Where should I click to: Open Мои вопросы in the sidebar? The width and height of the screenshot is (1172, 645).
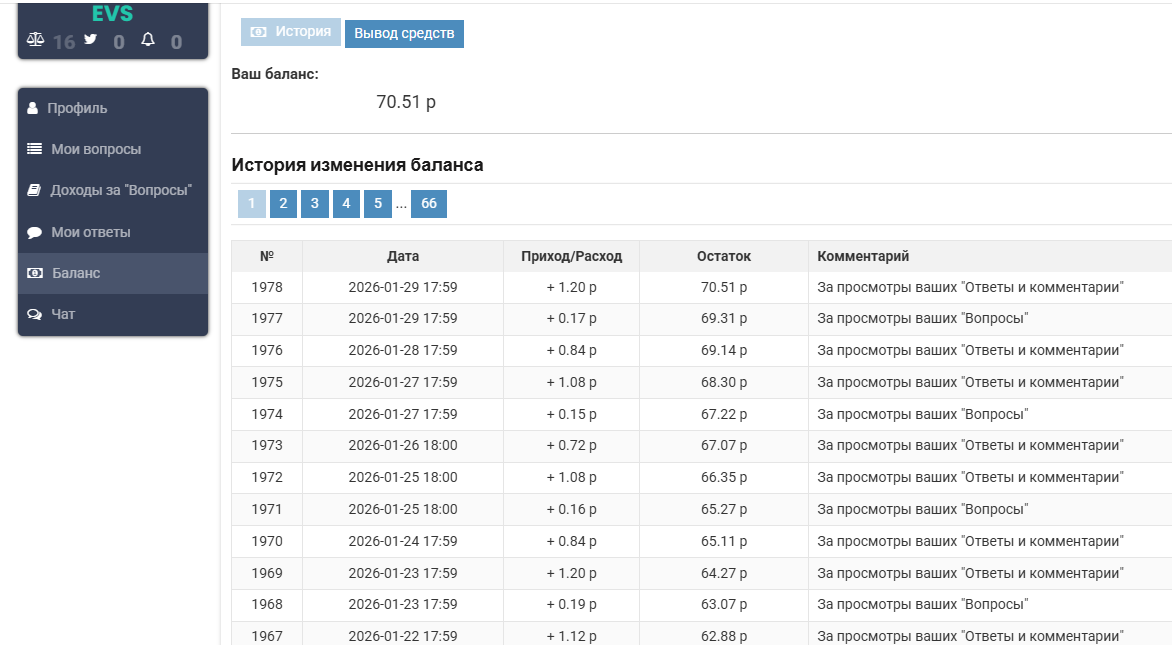click(113, 149)
